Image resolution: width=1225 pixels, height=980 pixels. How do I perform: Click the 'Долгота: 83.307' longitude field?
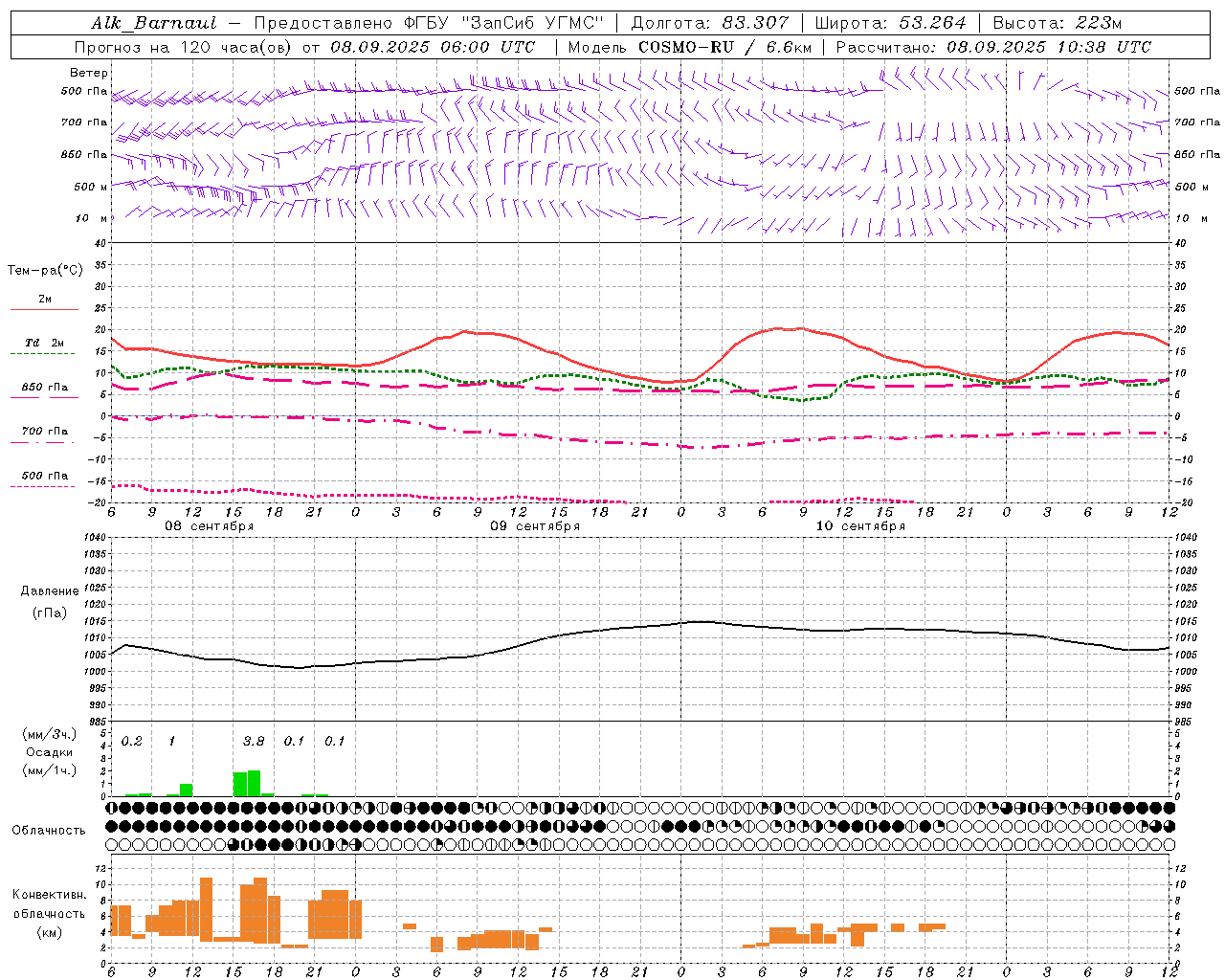[709, 23]
